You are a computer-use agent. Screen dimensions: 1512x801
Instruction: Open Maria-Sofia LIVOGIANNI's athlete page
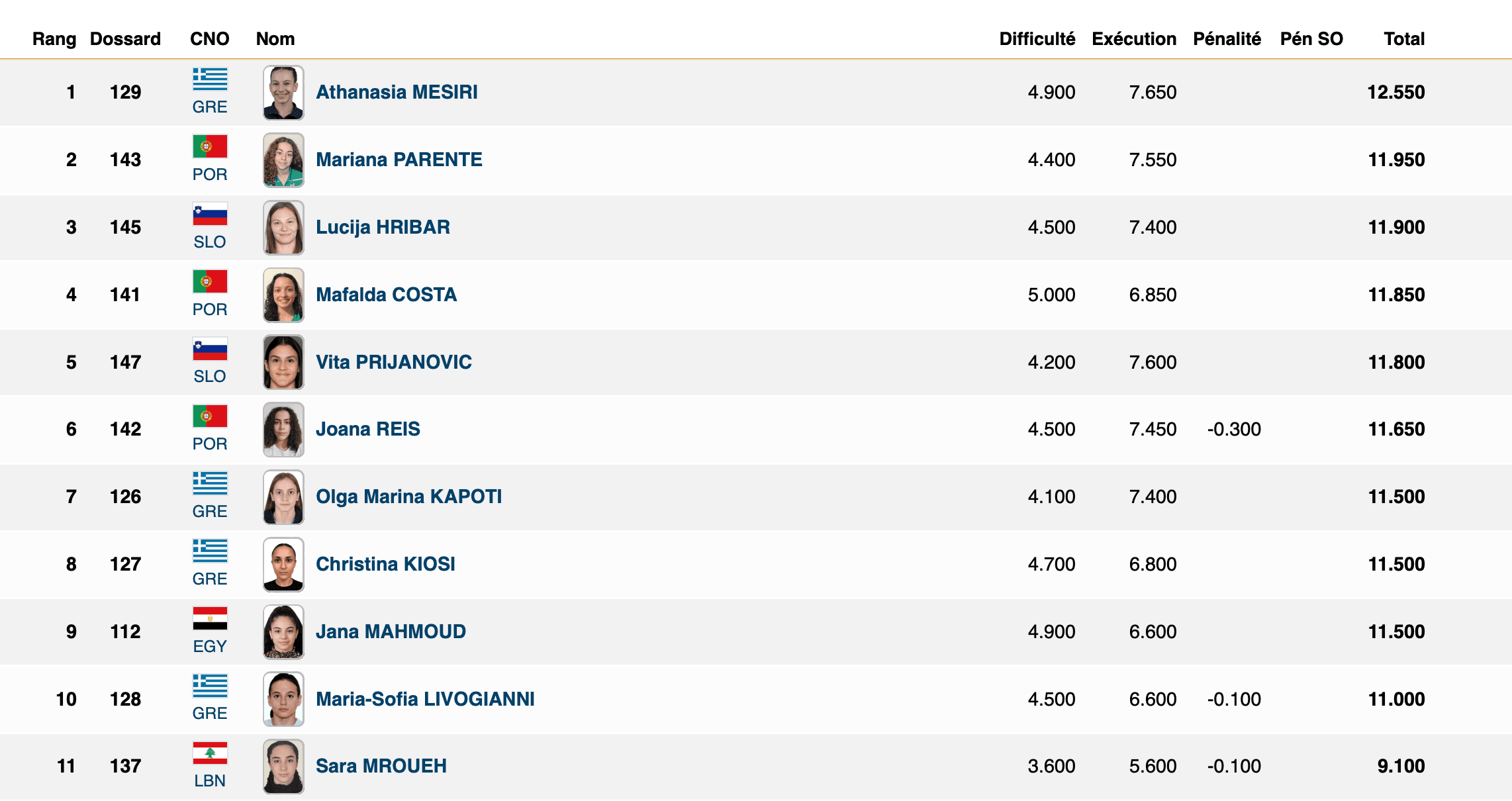[x=425, y=699]
